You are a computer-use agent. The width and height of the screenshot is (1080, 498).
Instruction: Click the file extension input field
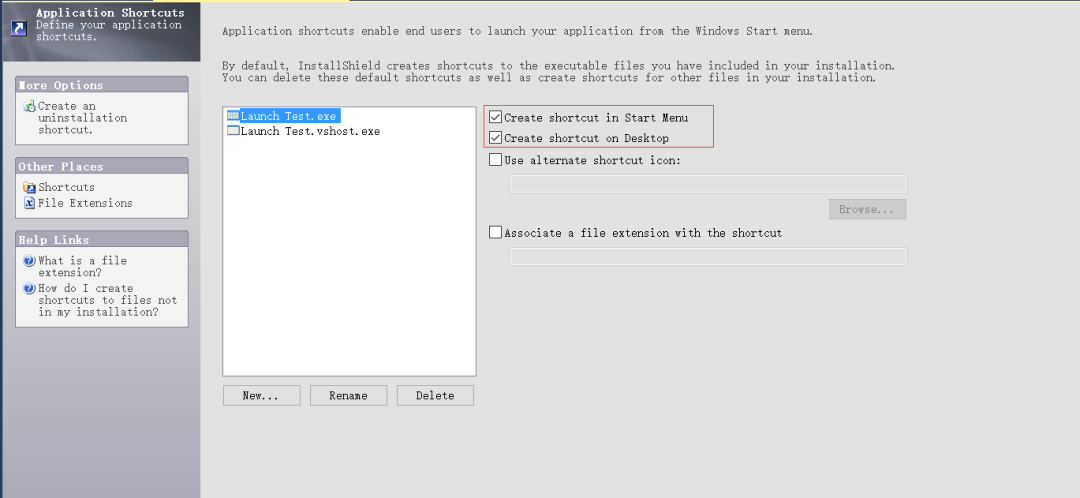coord(708,257)
